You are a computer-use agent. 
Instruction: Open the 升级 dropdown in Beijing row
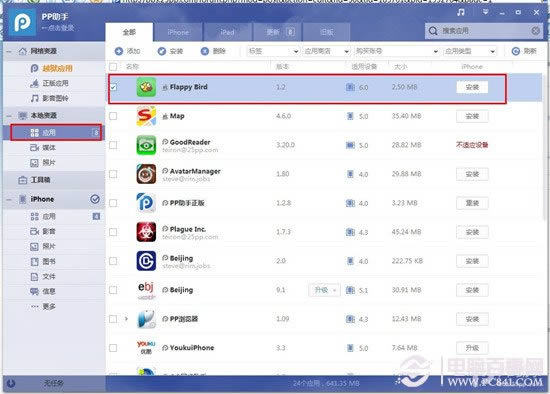324,290
